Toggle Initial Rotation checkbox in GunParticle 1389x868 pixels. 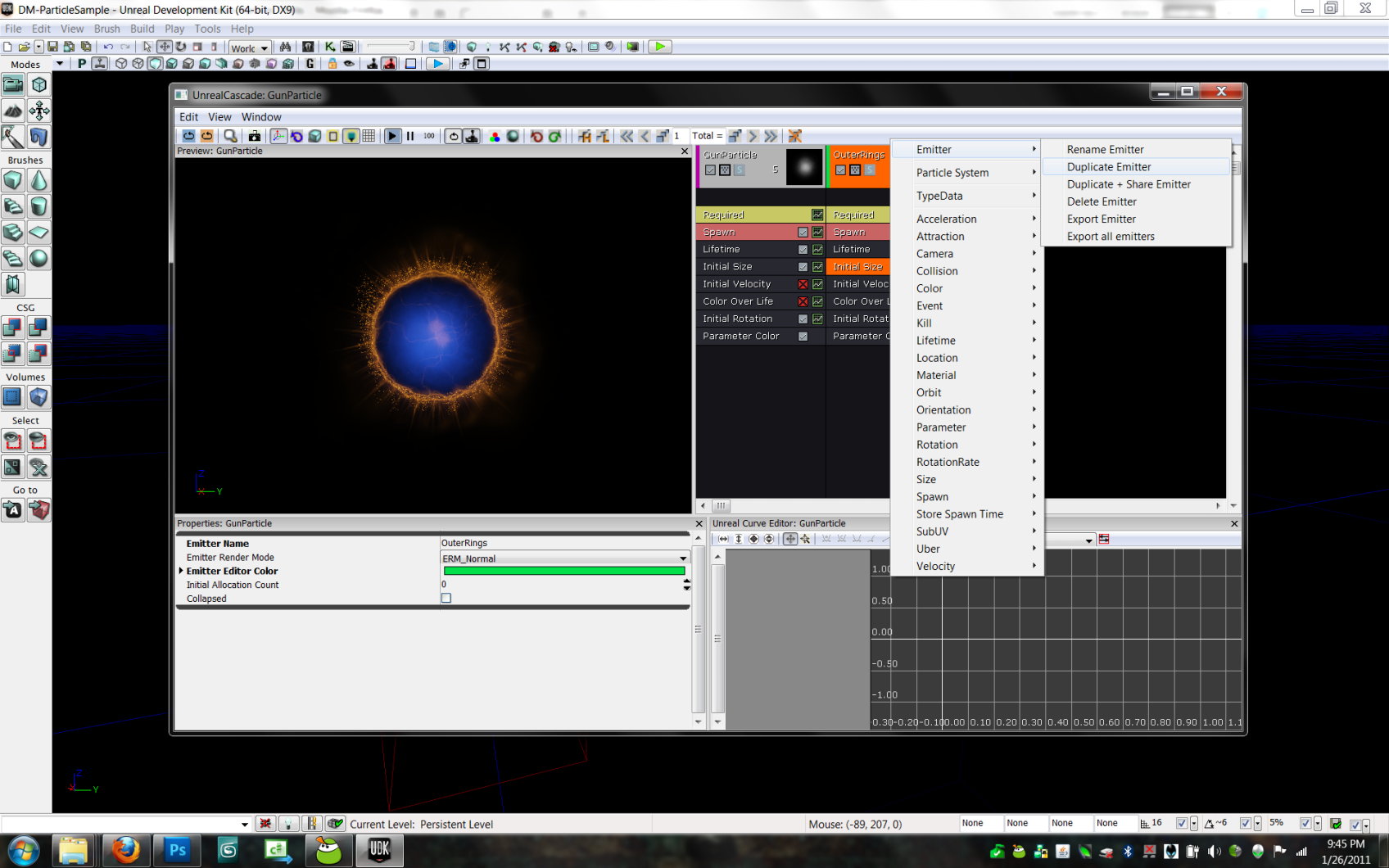pos(803,319)
